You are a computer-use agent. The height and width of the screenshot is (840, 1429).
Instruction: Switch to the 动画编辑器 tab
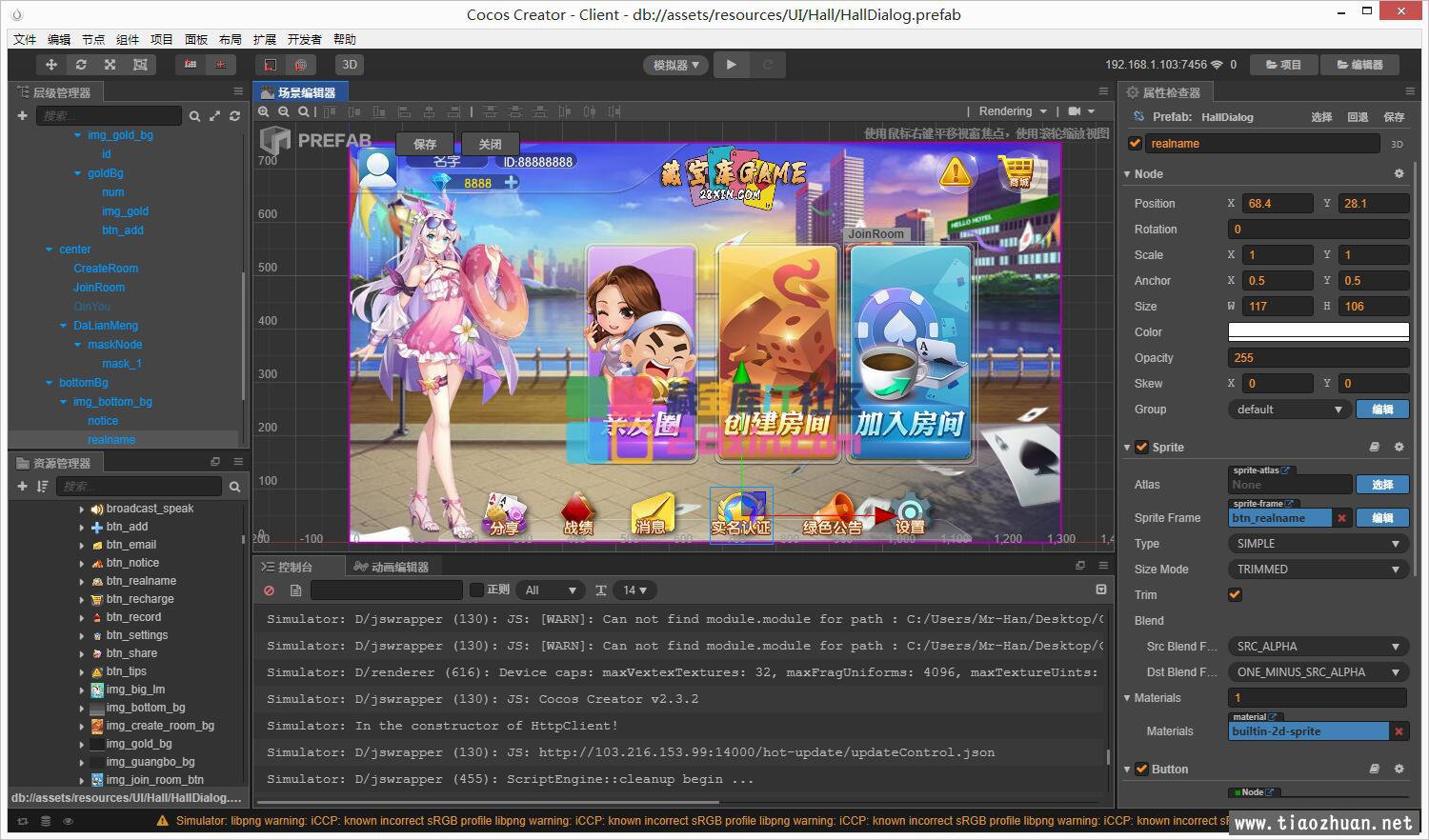tap(392, 567)
